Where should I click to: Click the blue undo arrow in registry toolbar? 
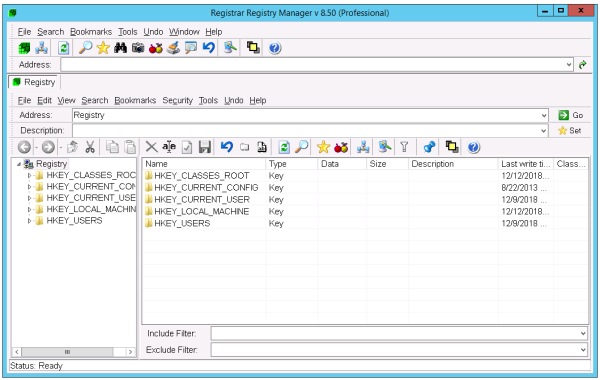tap(227, 147)
